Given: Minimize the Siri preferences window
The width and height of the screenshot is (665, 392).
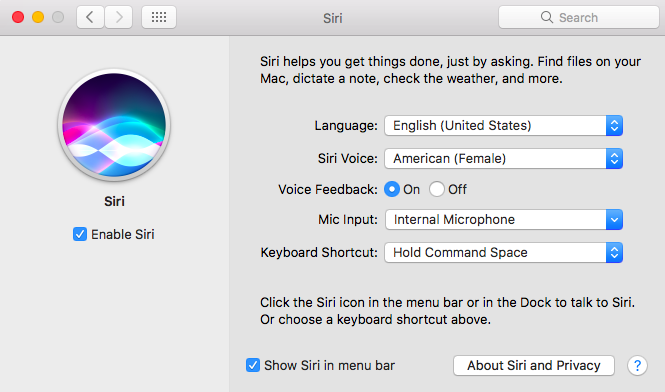Looking at the screenshot, I should [38, 17].
